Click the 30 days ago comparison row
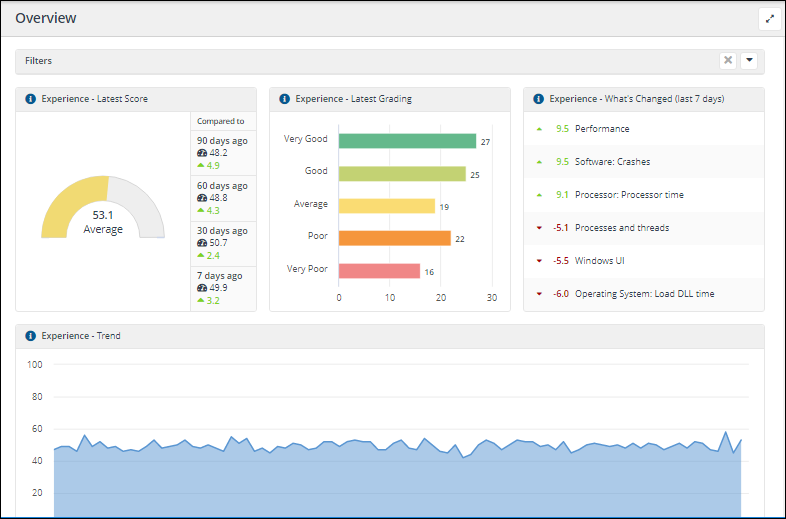Screen dimensions: 786x519 tap(223, 243)
